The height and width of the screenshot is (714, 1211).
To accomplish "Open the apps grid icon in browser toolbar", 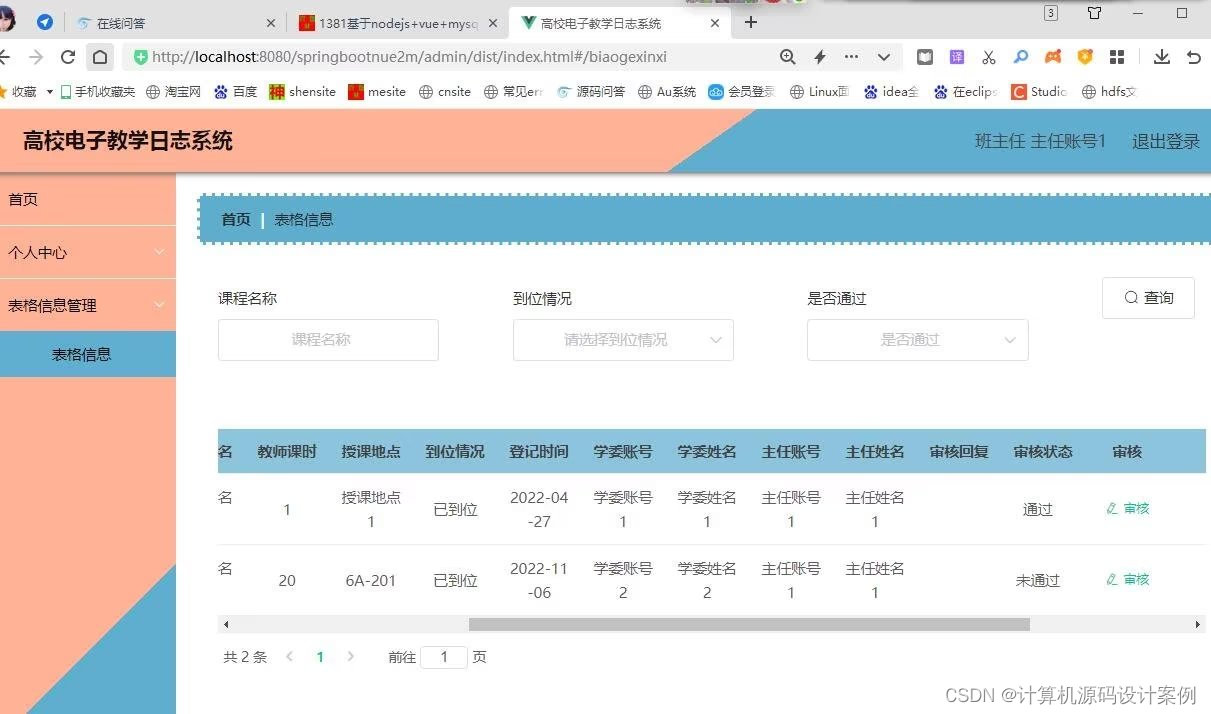I will pos(1117,57).
